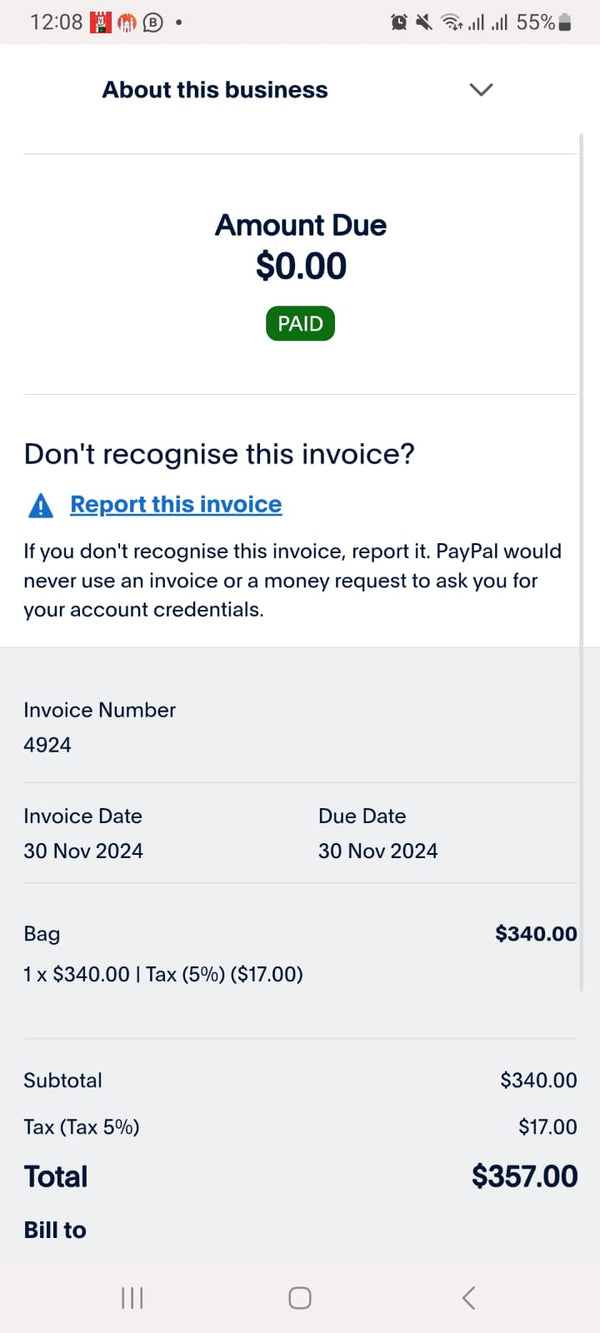Tap the Wi-Fi signal status icon
The height and width of the screenshot is (1333, 600).
[452, 22]
